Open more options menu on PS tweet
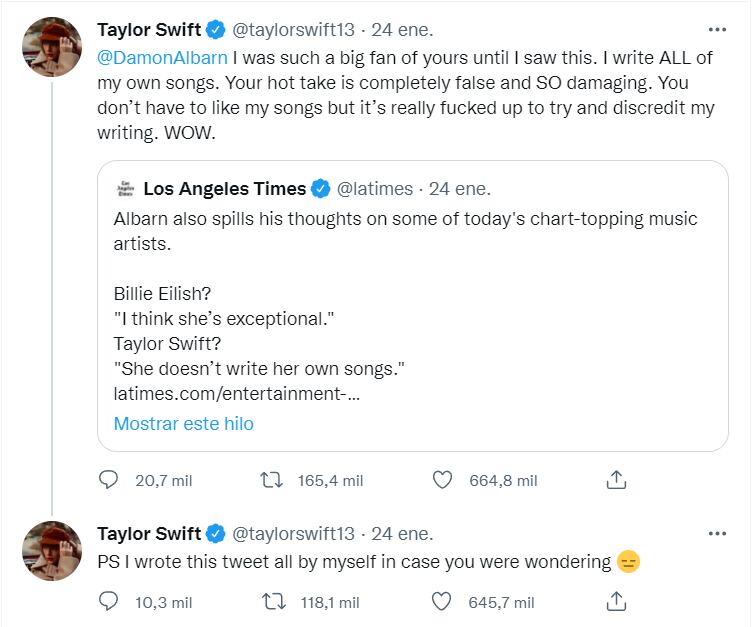The image size is (753, 627). click(717, 533)
